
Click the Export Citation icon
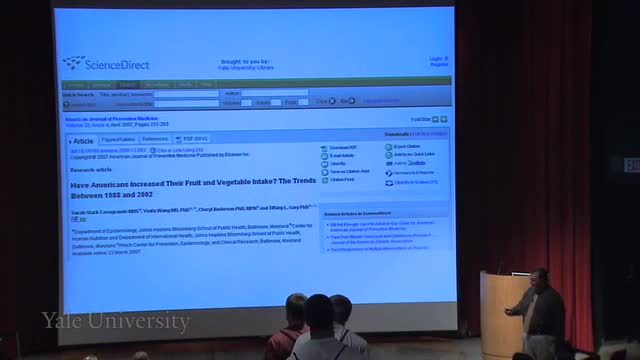pyautogui.click(x=388, y=147)
